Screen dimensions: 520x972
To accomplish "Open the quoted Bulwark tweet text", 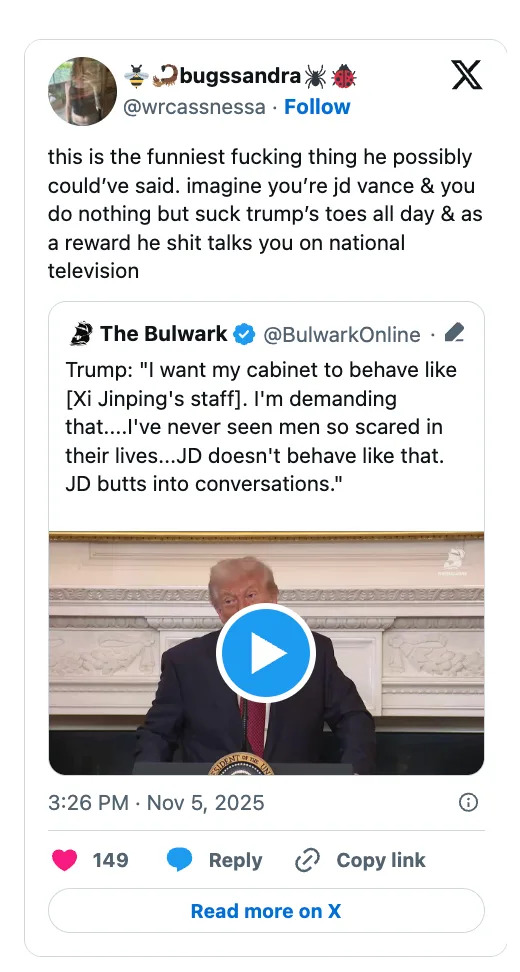I will click(261, 426).
